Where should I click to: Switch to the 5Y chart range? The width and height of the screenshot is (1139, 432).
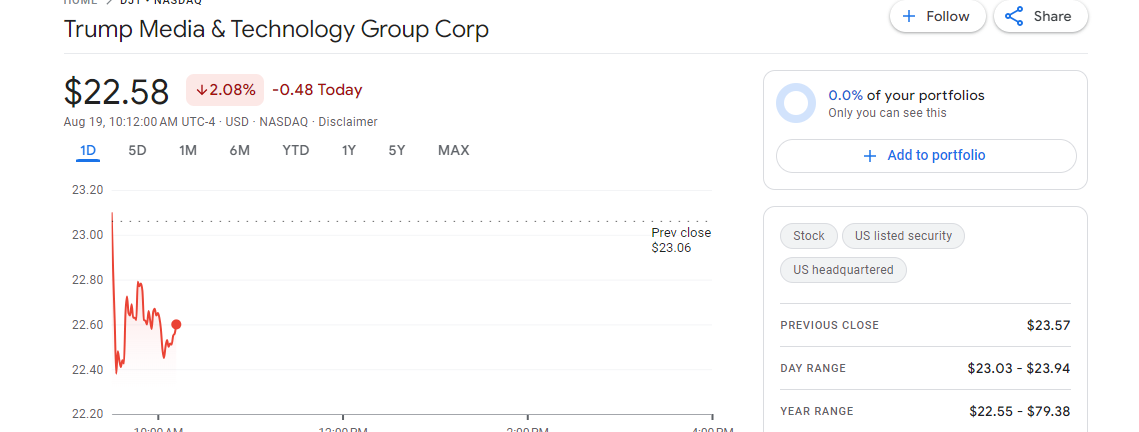[x=397, y=151]
